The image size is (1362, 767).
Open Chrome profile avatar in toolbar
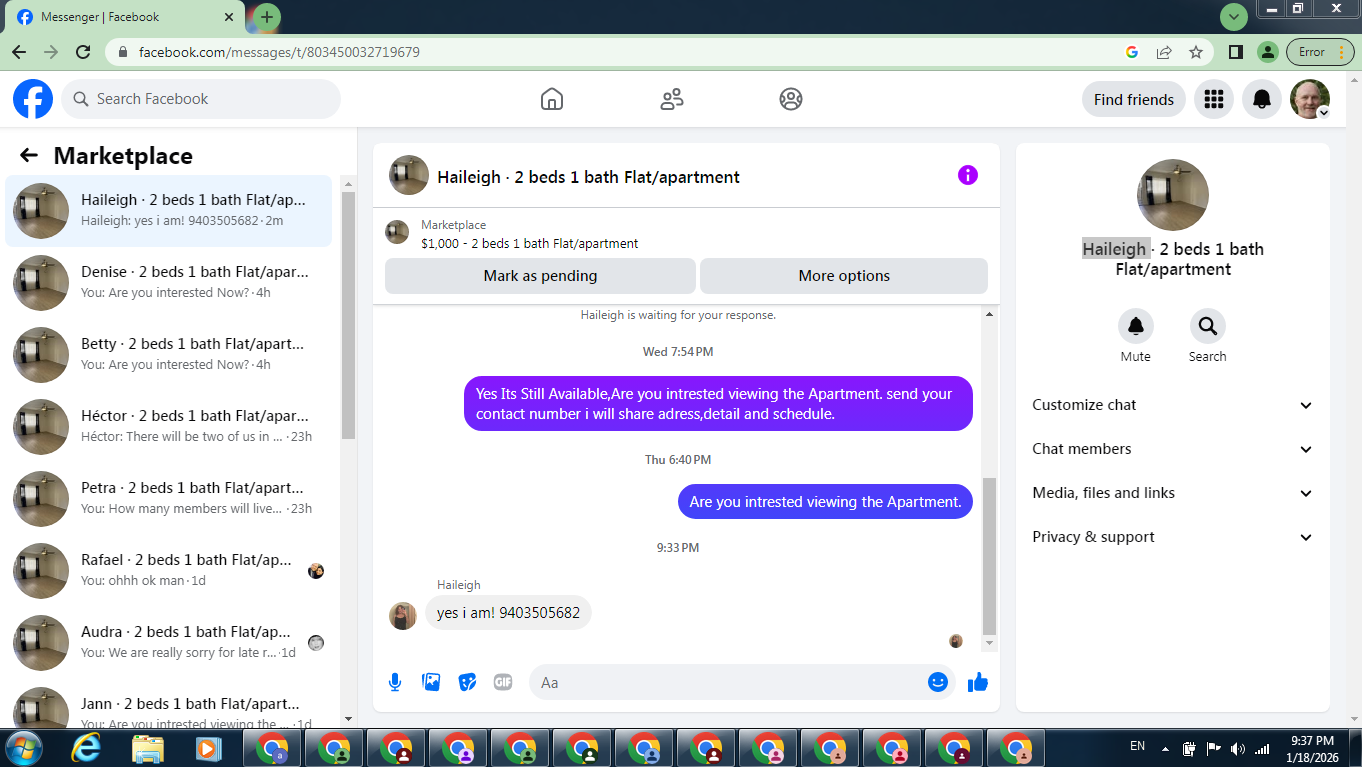tap(1267, 52)
